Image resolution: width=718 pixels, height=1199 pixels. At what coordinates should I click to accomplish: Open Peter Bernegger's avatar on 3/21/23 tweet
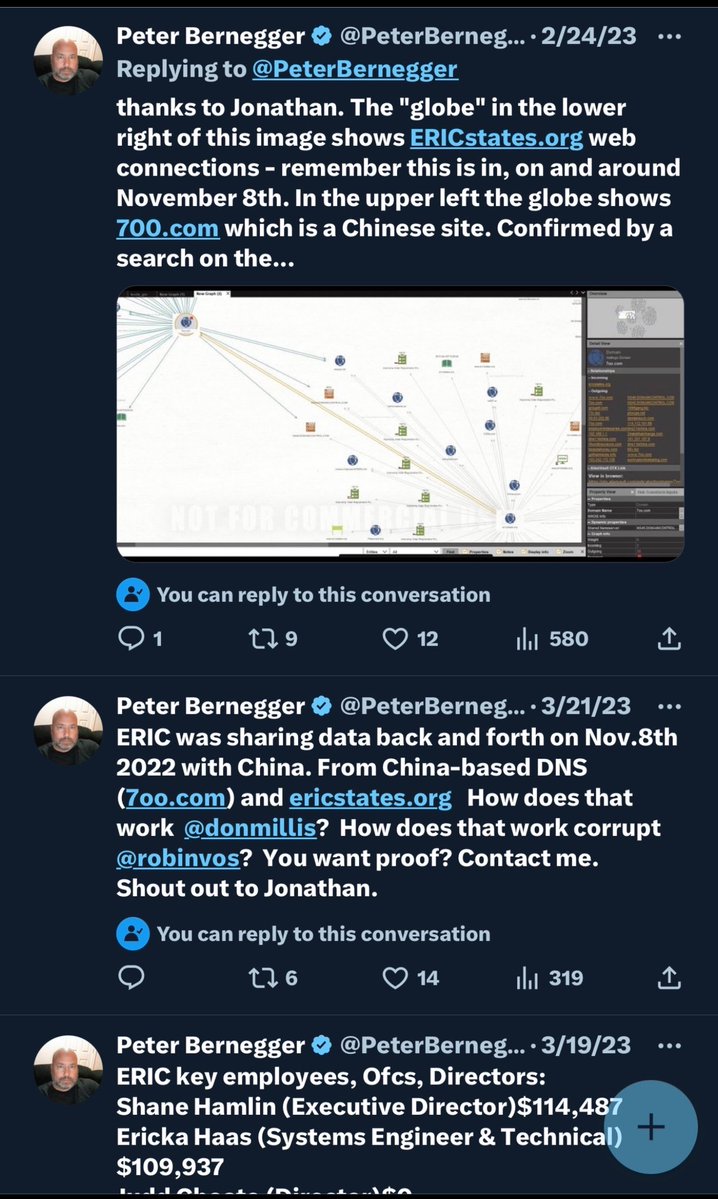69,731
